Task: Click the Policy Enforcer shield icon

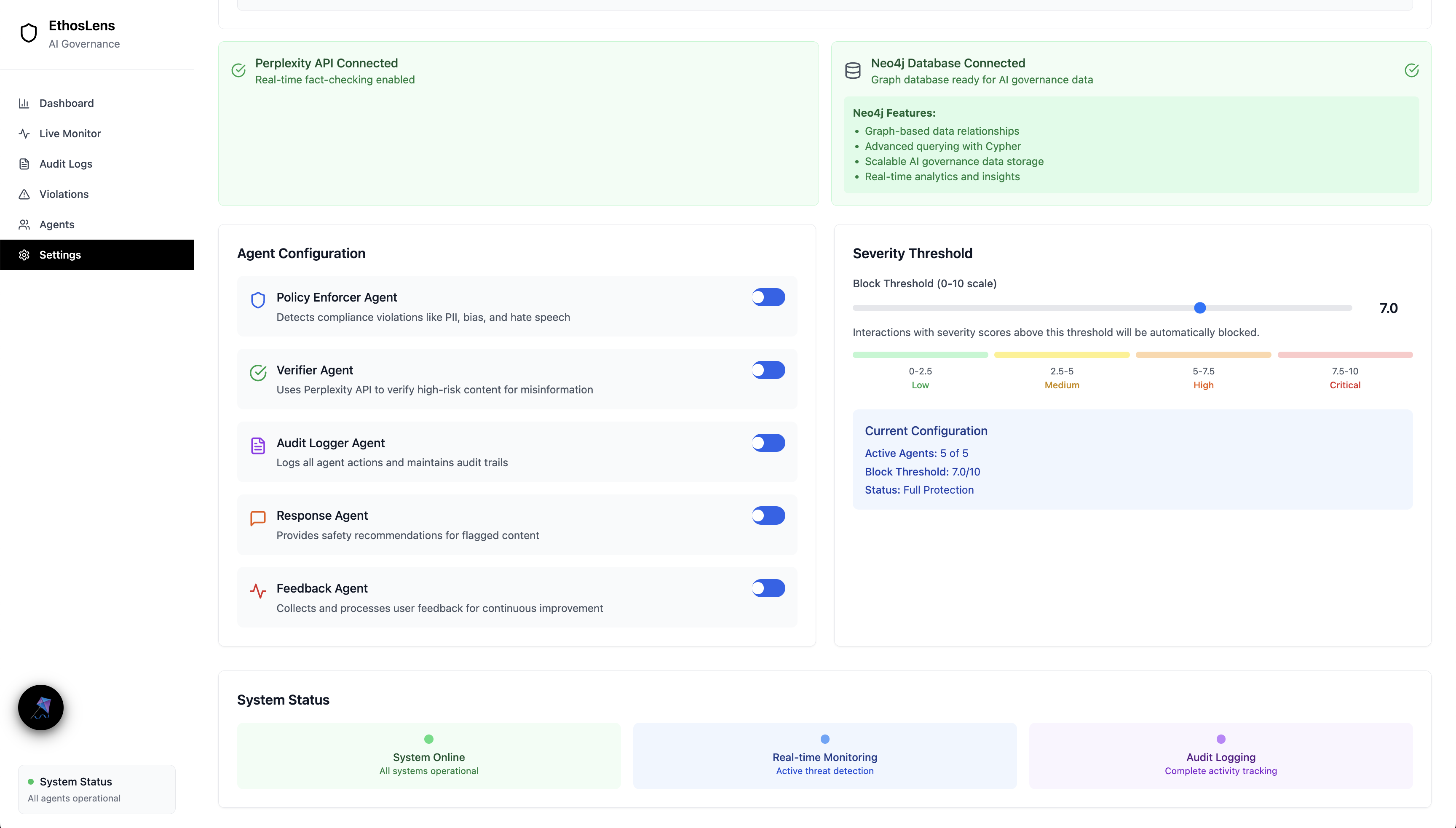Action: tap(258, 300)
